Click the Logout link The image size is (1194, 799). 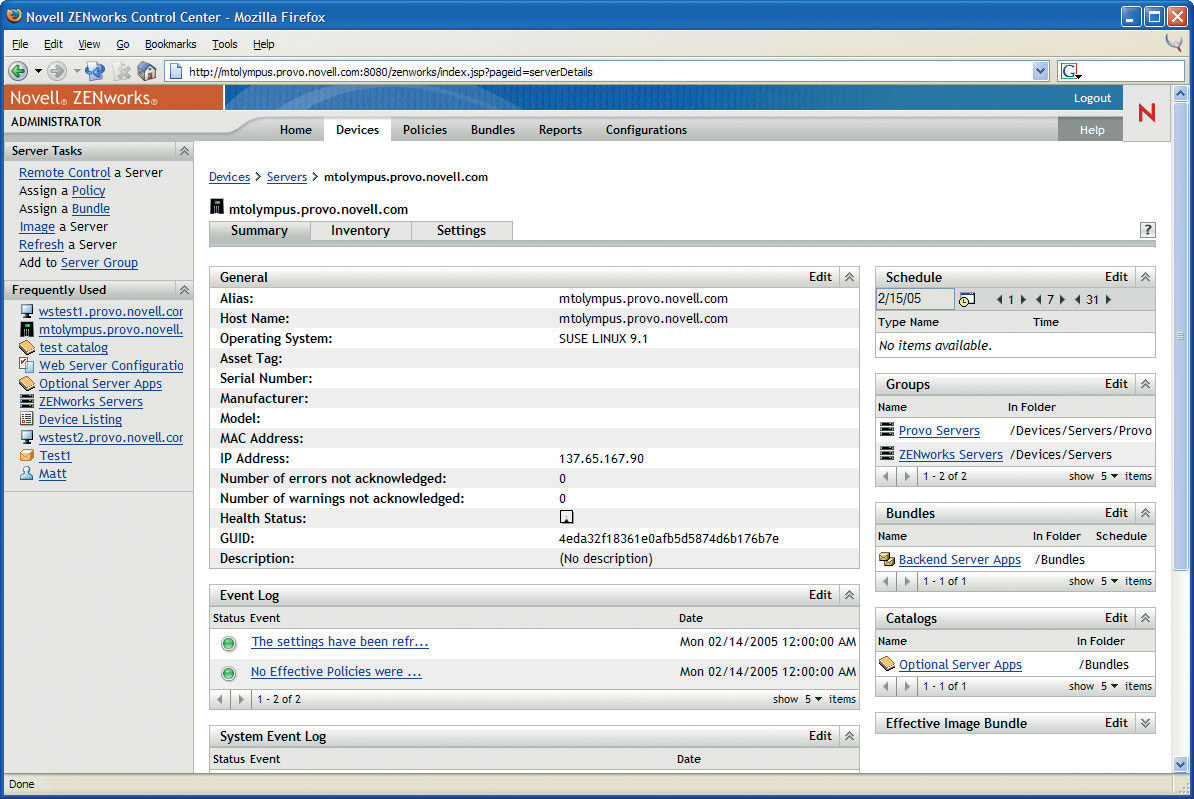click(1093, 98)
